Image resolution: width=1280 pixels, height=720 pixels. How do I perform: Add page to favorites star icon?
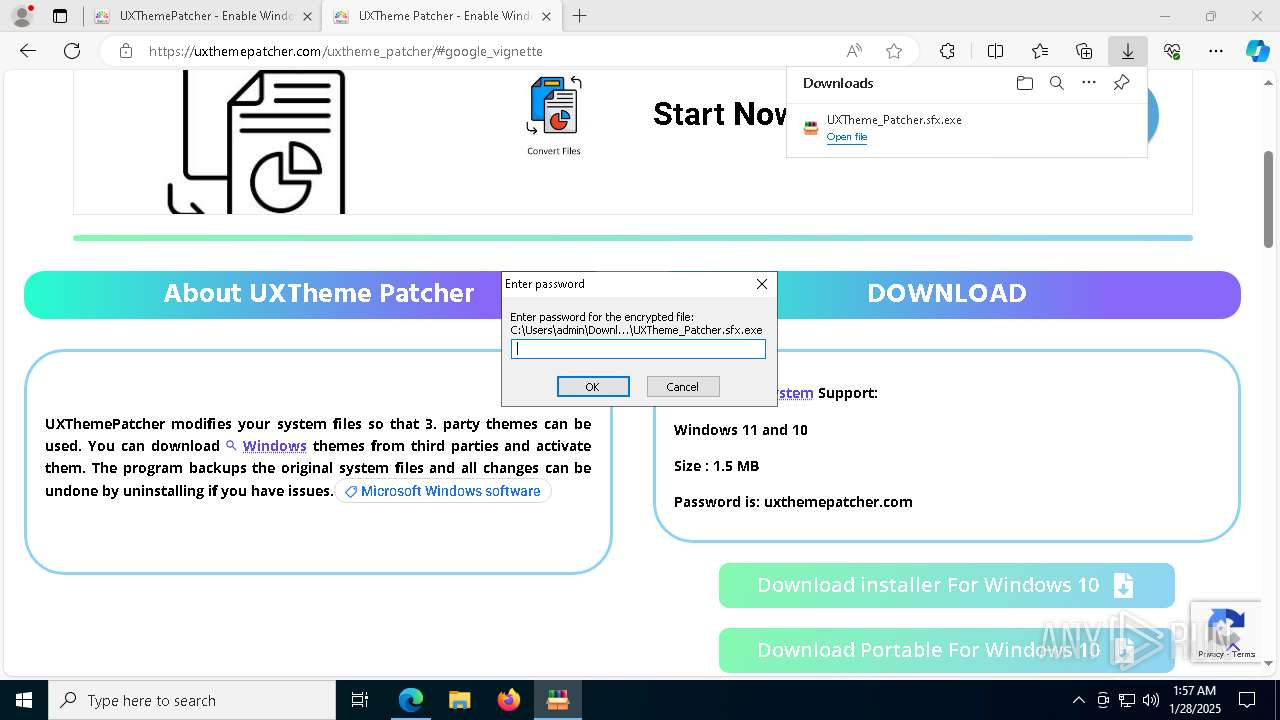[x=894, y=51]
